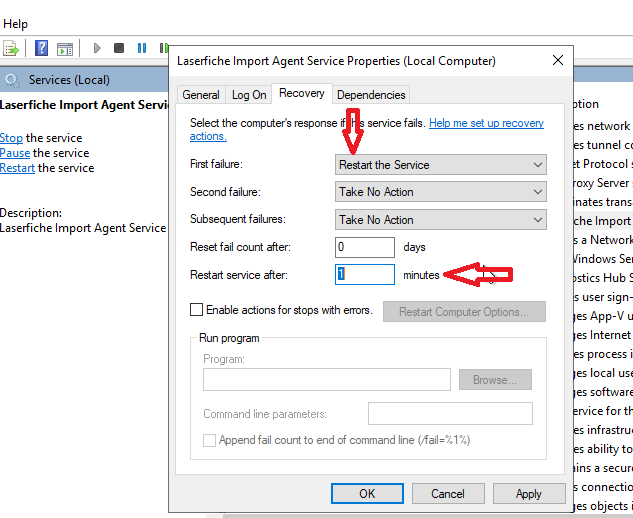Click Restart the service link
Screen dimensions: 633x518
17,168
